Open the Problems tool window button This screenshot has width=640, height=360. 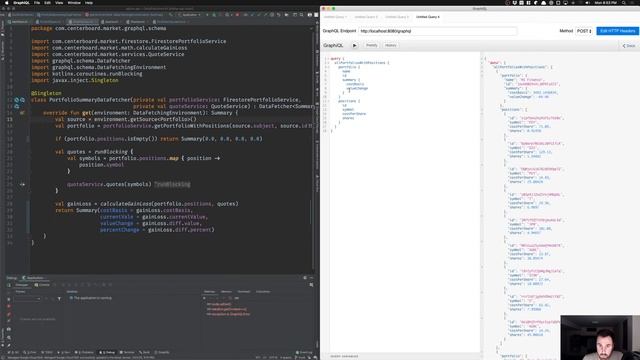pos(84,352)
